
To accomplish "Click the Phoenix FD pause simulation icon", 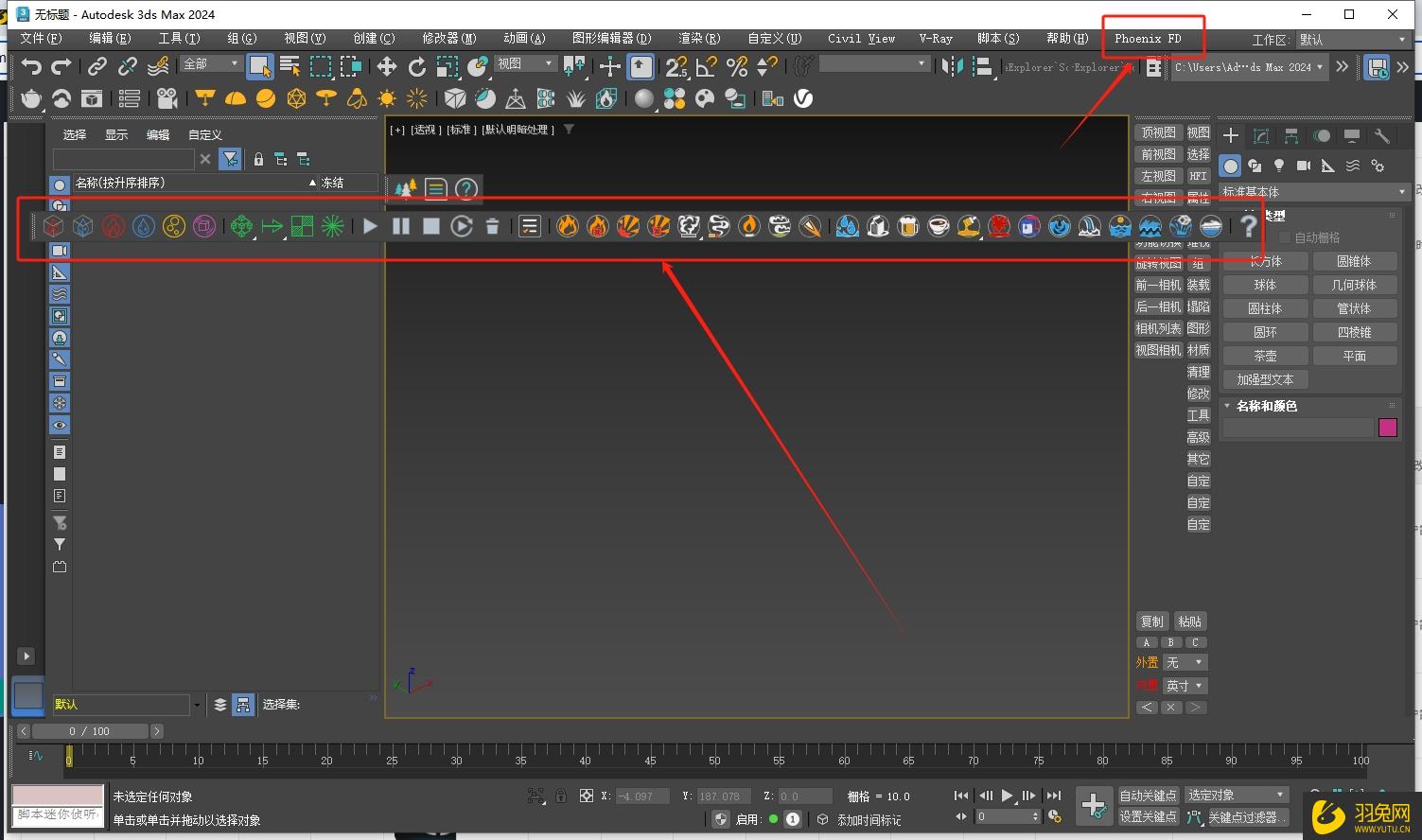I will [x=401, y=226].
